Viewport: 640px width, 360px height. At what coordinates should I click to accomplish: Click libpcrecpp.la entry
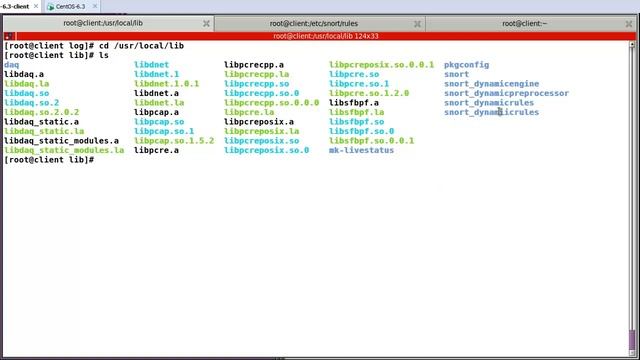pyautogui.click(x=256, y=74)
